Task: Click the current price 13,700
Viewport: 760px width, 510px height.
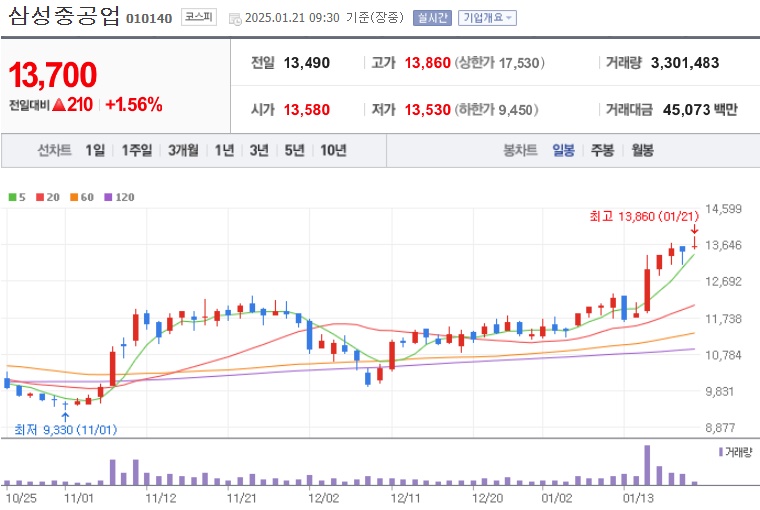Action: [x=53, y=75]
